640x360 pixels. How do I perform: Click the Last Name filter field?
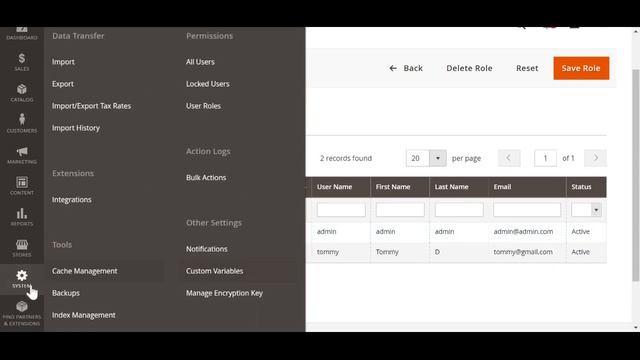[459, 210]
